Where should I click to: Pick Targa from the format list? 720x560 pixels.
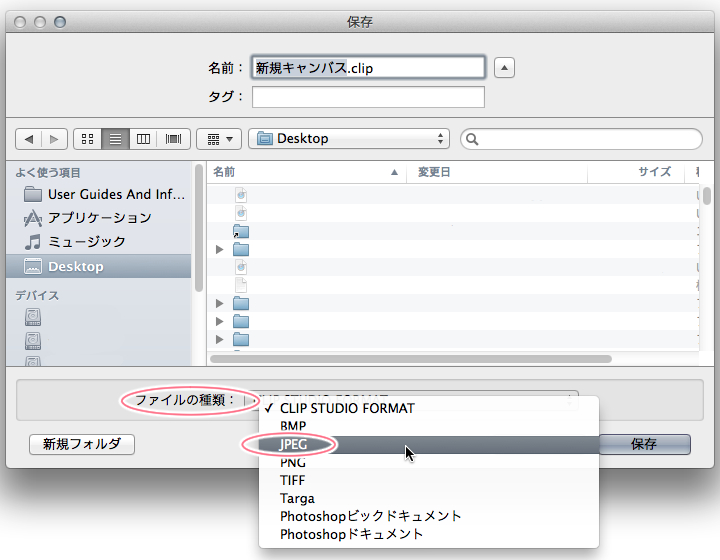pos(297,498)
